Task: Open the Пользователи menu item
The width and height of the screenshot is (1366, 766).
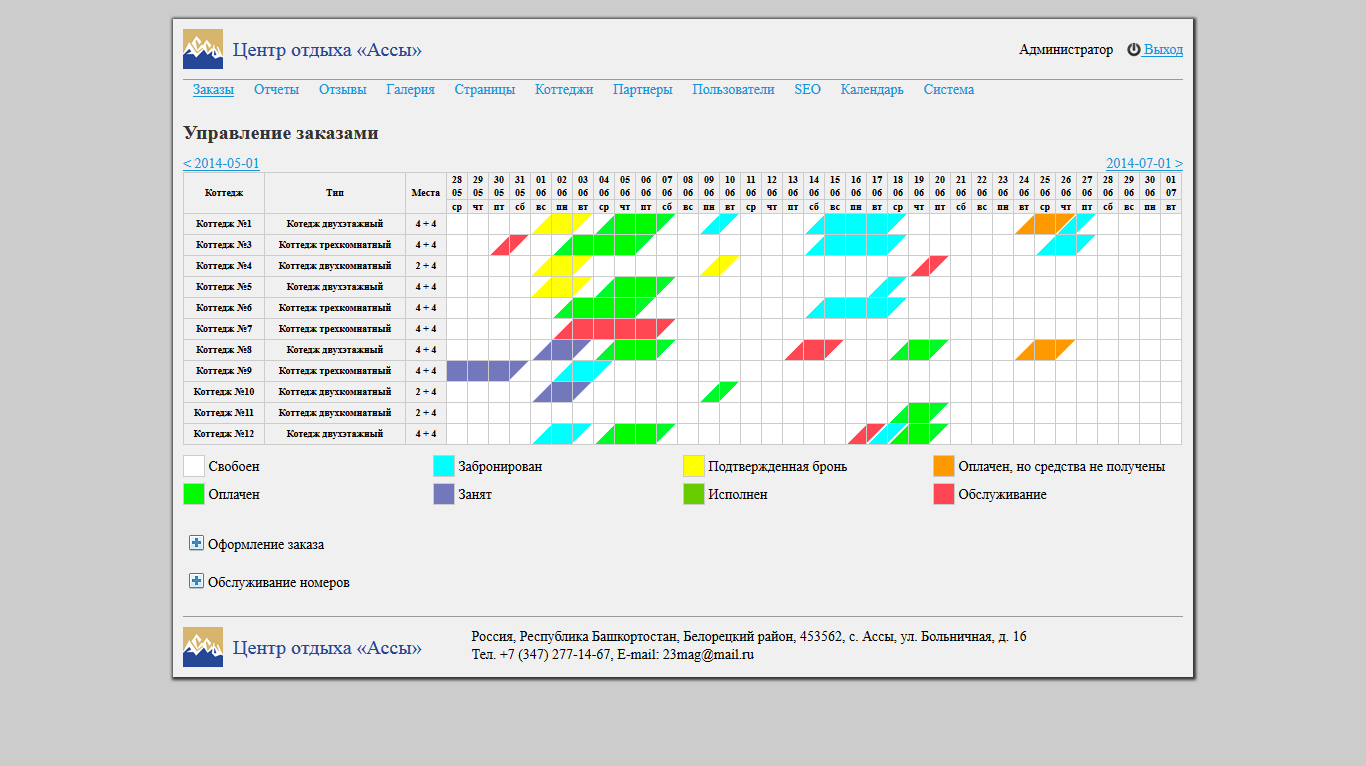Action: click(733, 89)
